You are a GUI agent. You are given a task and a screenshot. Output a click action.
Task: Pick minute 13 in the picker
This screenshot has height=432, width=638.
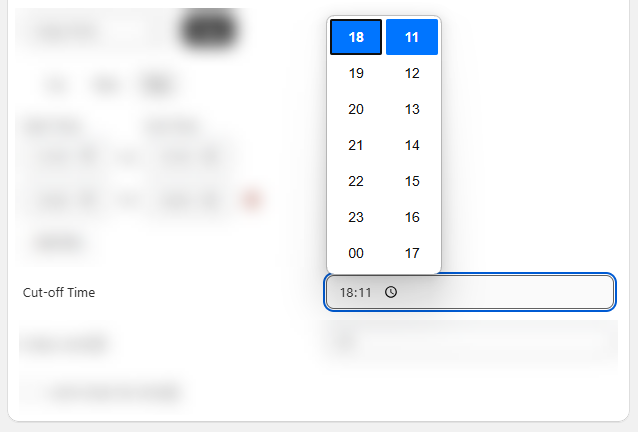coord(412,109)
